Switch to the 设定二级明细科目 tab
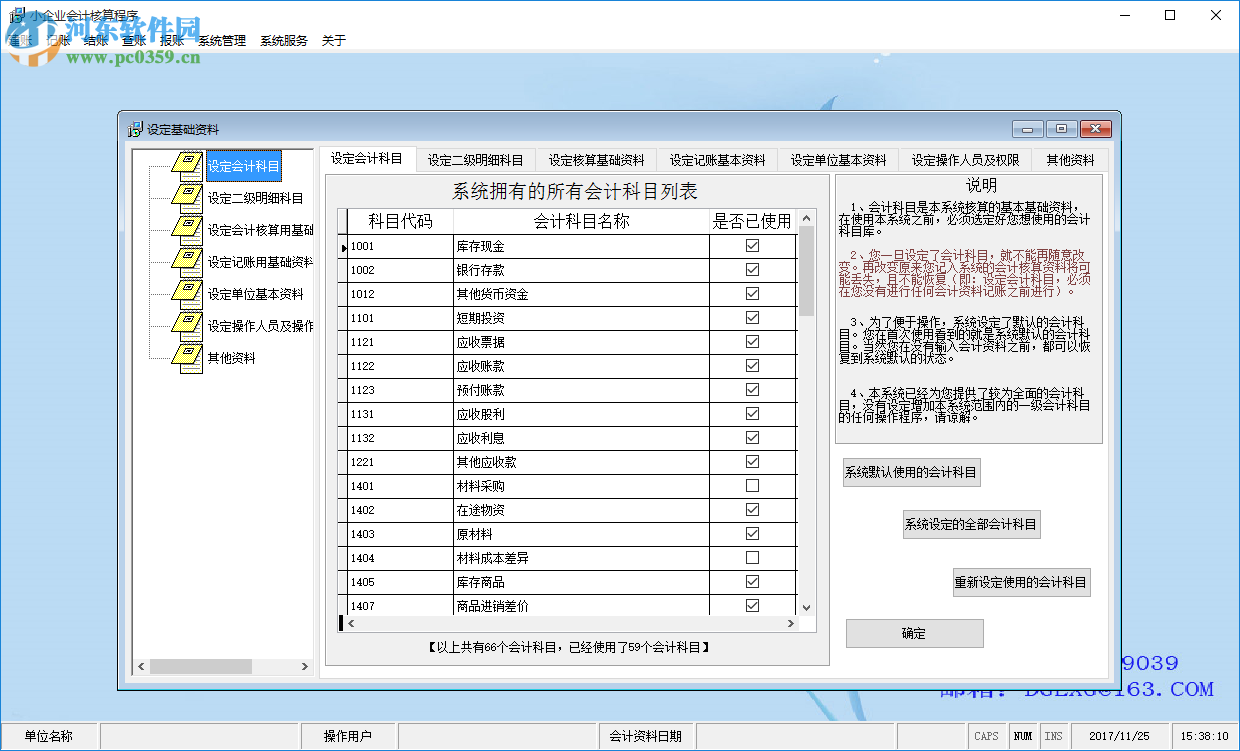The width and height of the screenshot is (1240, 751). tap(477, 158)
